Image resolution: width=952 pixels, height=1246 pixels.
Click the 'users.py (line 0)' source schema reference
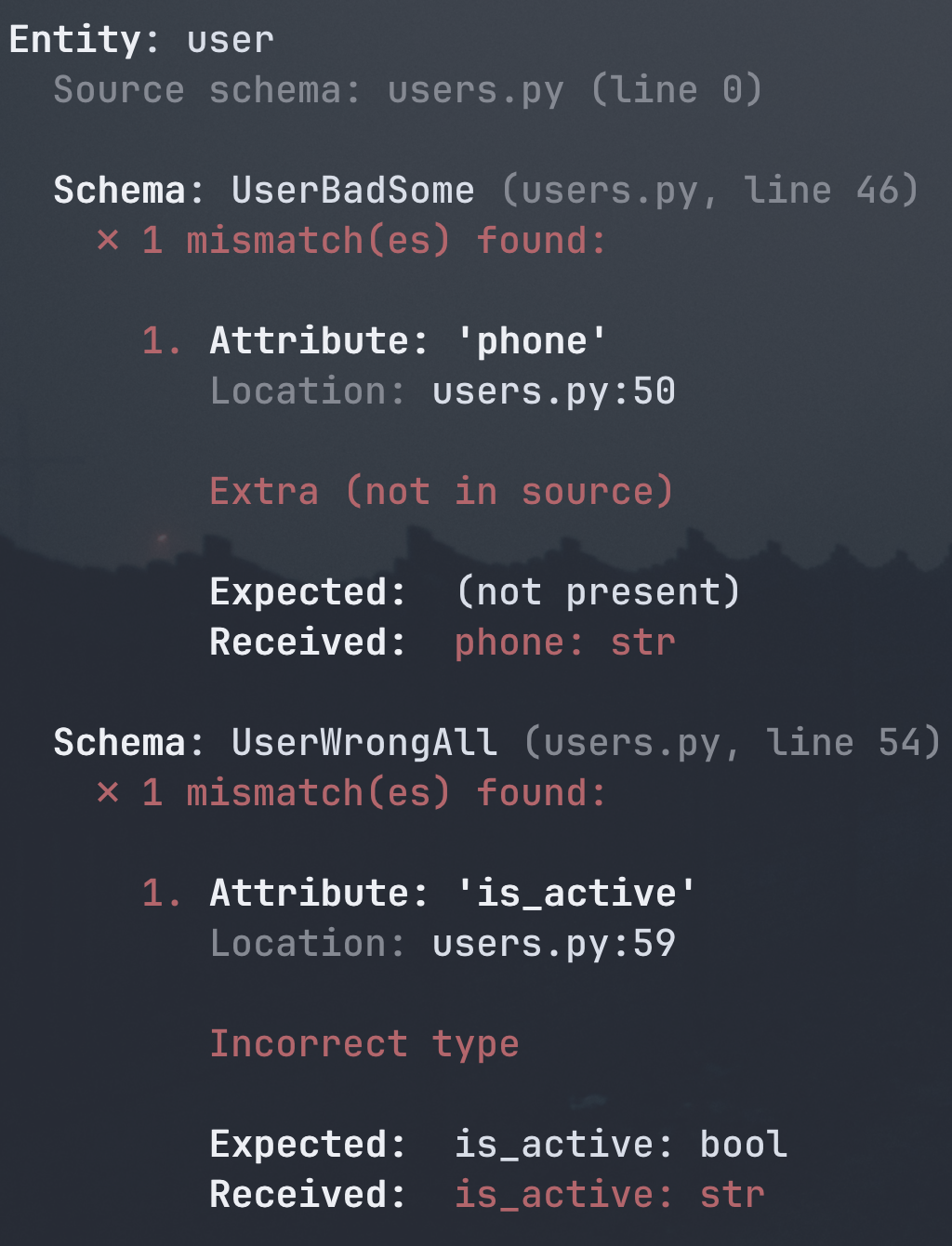(575, 90)
